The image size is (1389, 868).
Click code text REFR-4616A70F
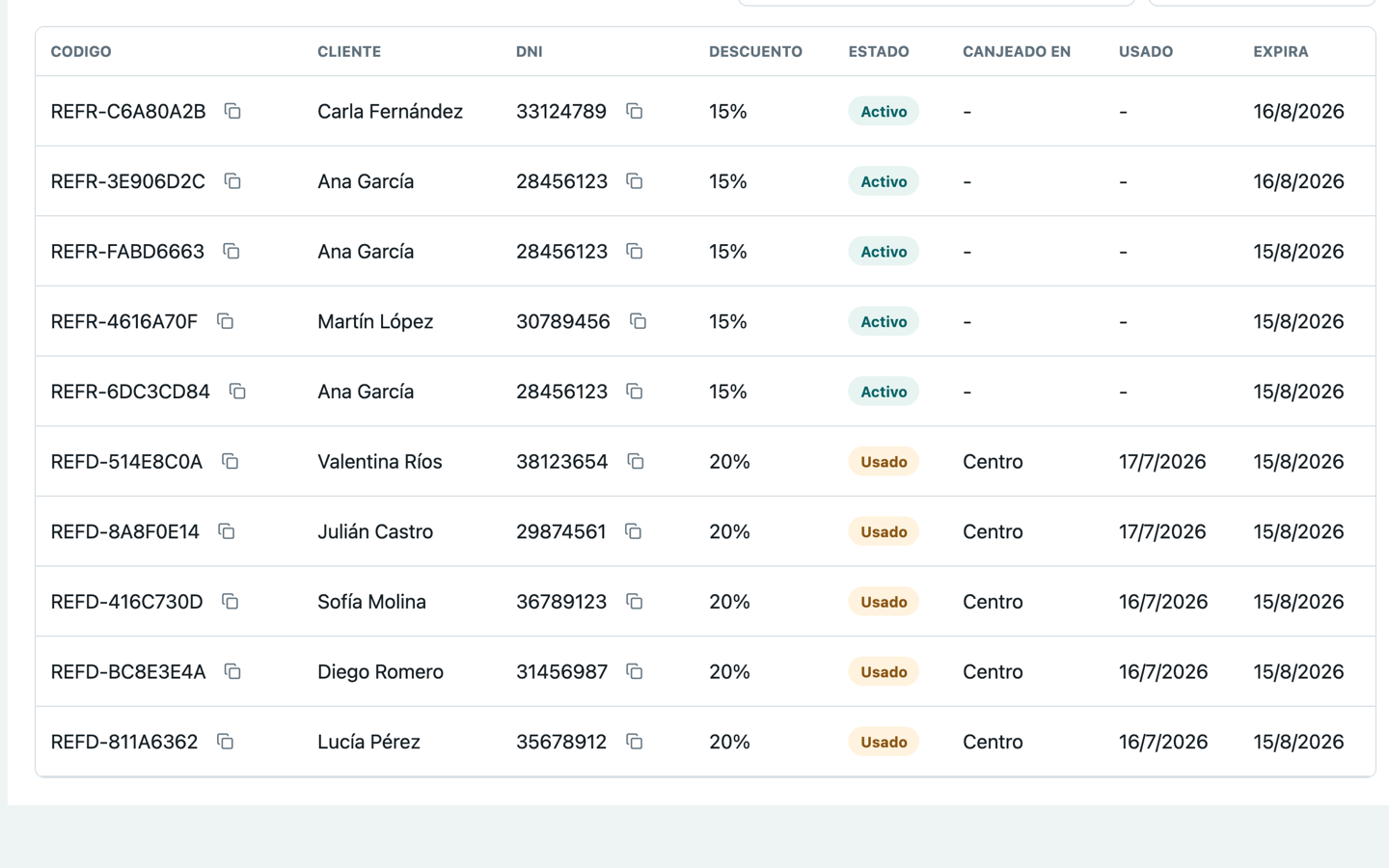pyautogui.click(x=124, y=321)
